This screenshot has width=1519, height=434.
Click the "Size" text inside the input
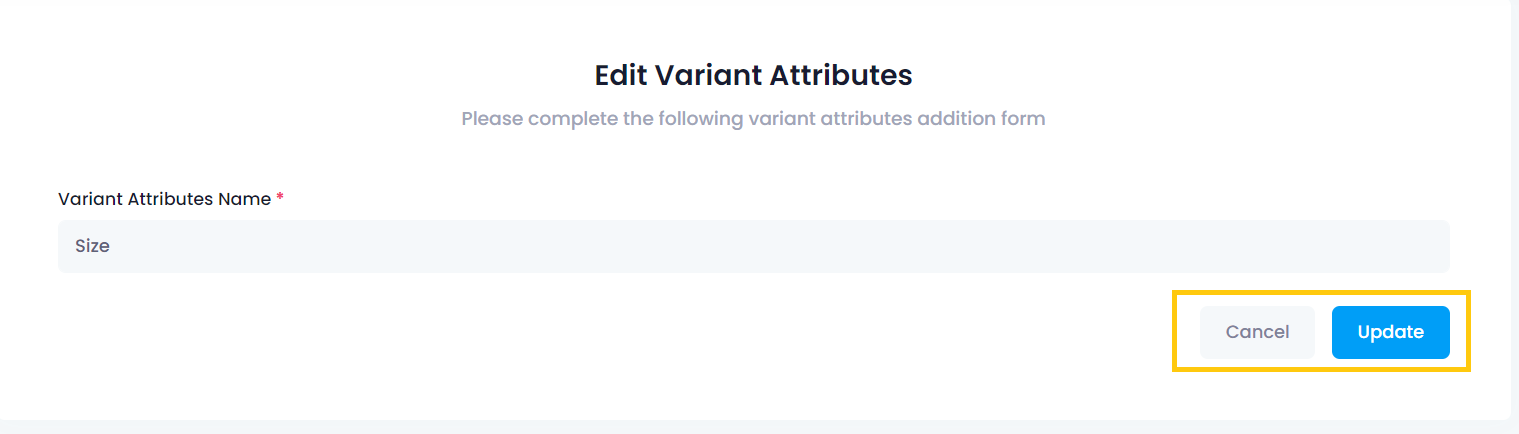coord(92,246)
